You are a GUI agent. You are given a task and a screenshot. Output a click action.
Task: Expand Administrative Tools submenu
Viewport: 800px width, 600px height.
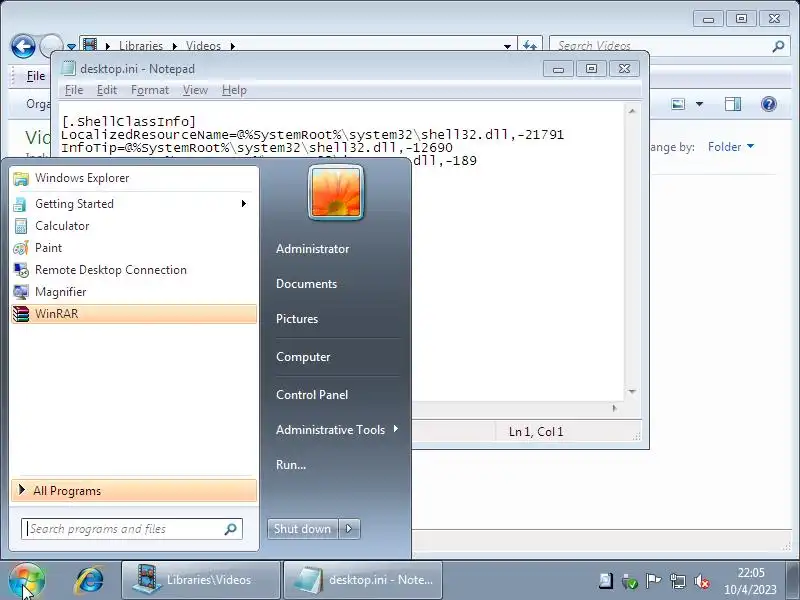337,430
